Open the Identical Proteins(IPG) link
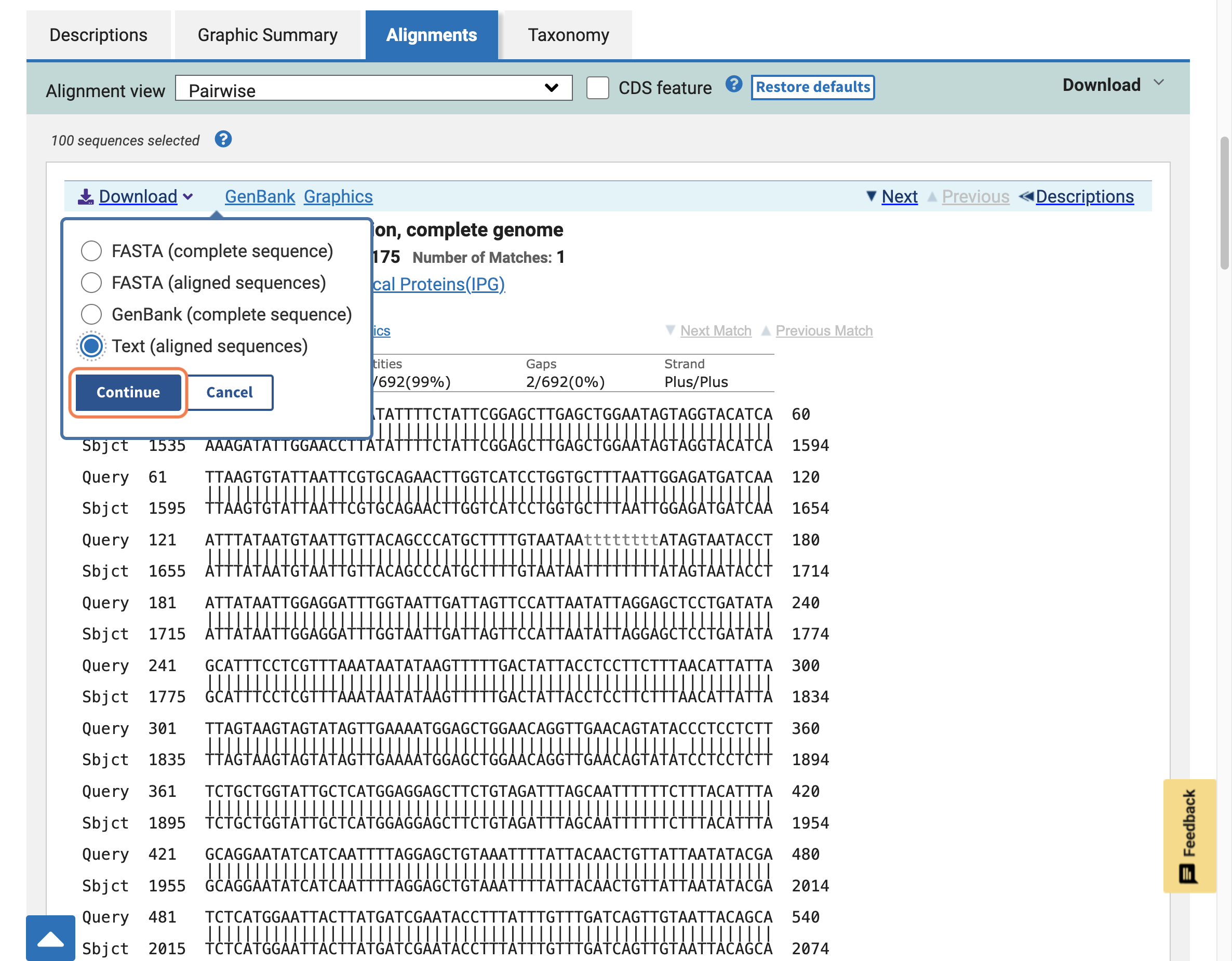 point(438,284)
